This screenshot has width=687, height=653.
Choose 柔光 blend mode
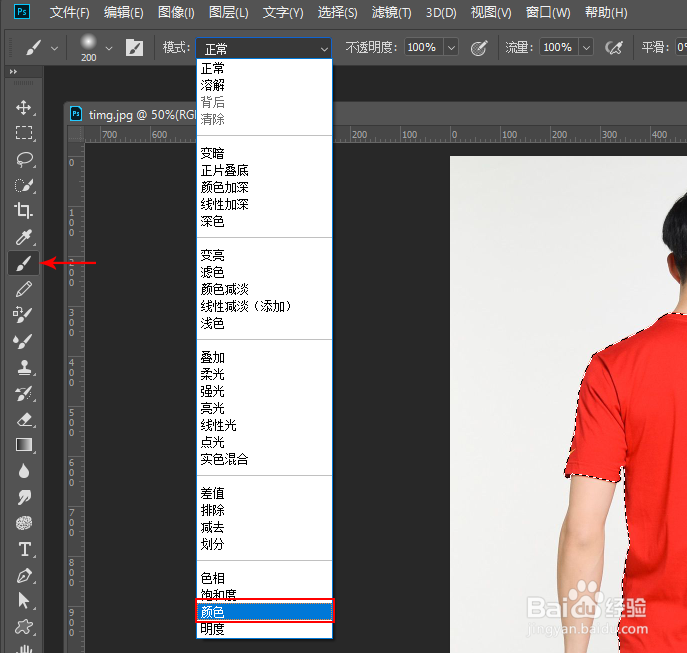coord(264,374)
